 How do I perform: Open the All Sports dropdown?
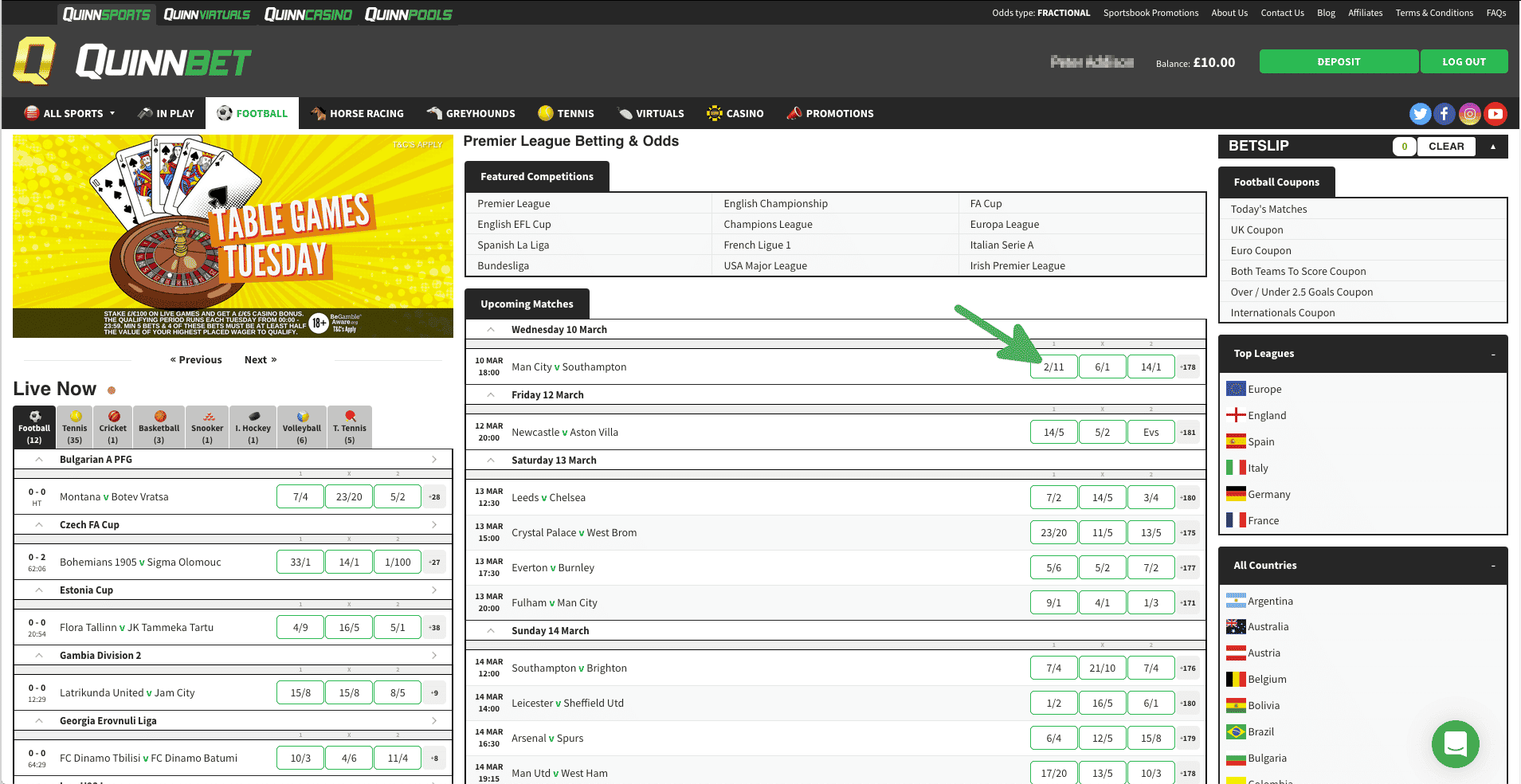pyautogui.click(x=70, y=114)
